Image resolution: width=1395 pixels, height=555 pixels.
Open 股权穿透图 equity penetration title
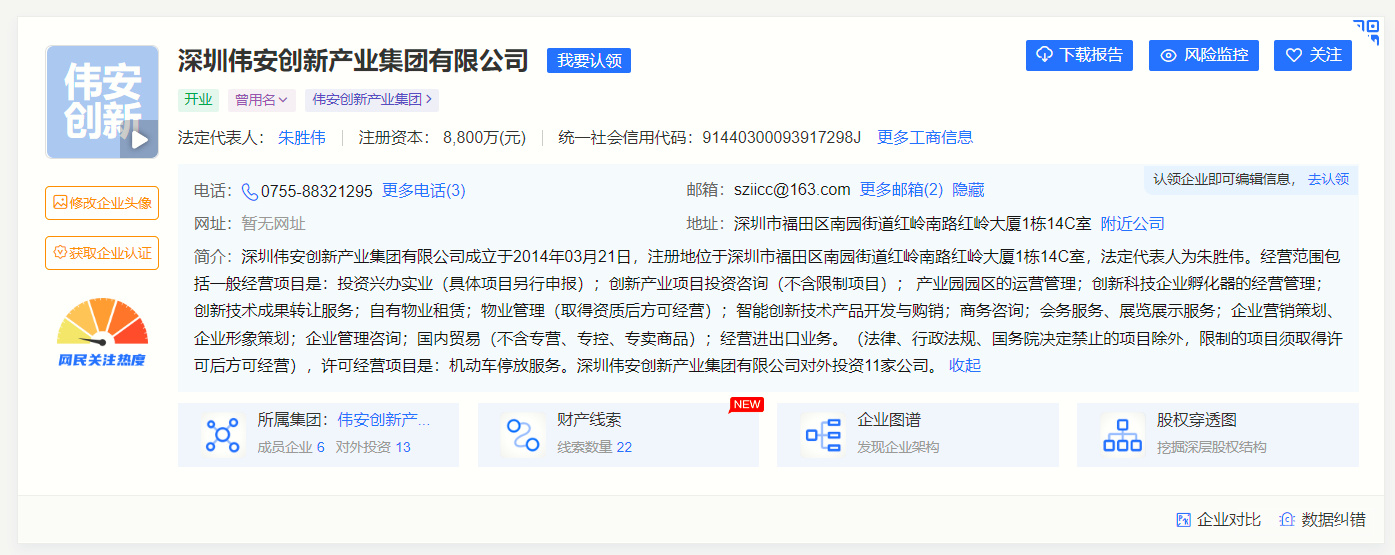1197,420
